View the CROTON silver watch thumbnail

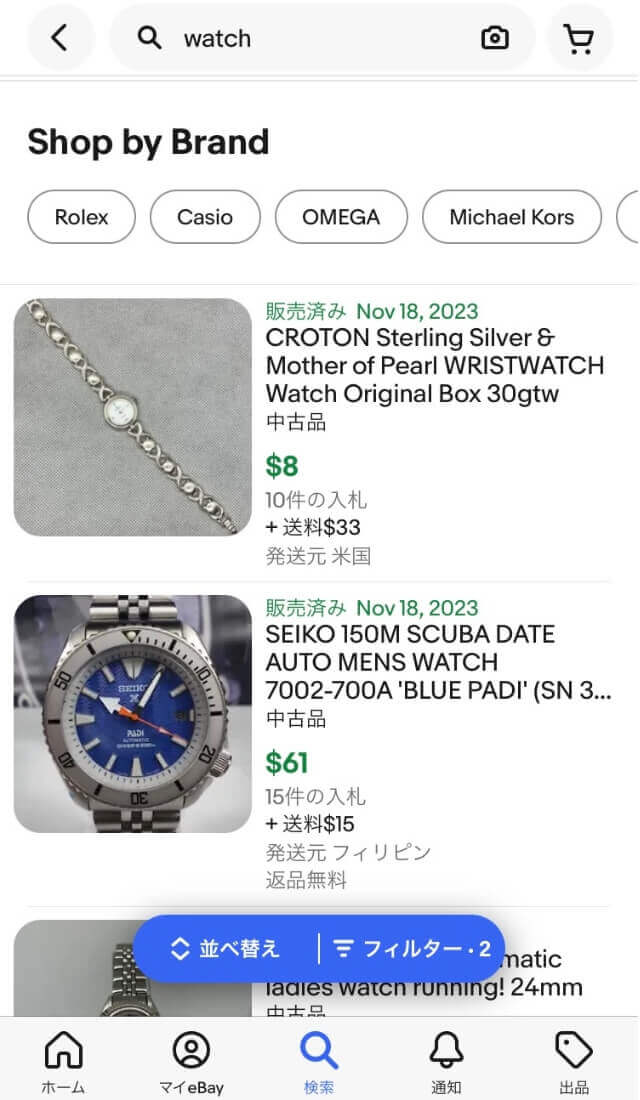133,417
